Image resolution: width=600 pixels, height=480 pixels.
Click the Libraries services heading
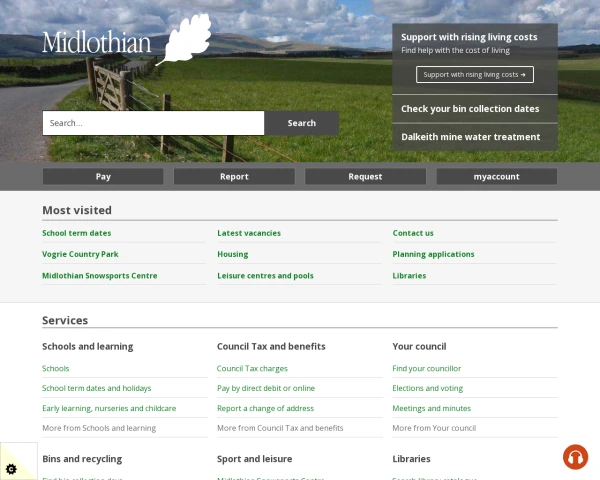[x=411, y=459]
